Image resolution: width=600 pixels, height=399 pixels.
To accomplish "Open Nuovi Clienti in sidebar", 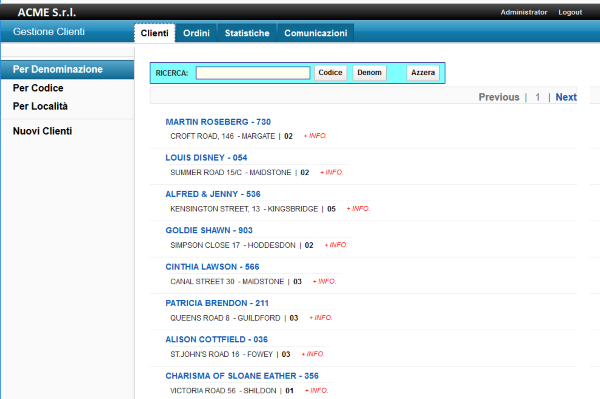I will click(42, 131).
